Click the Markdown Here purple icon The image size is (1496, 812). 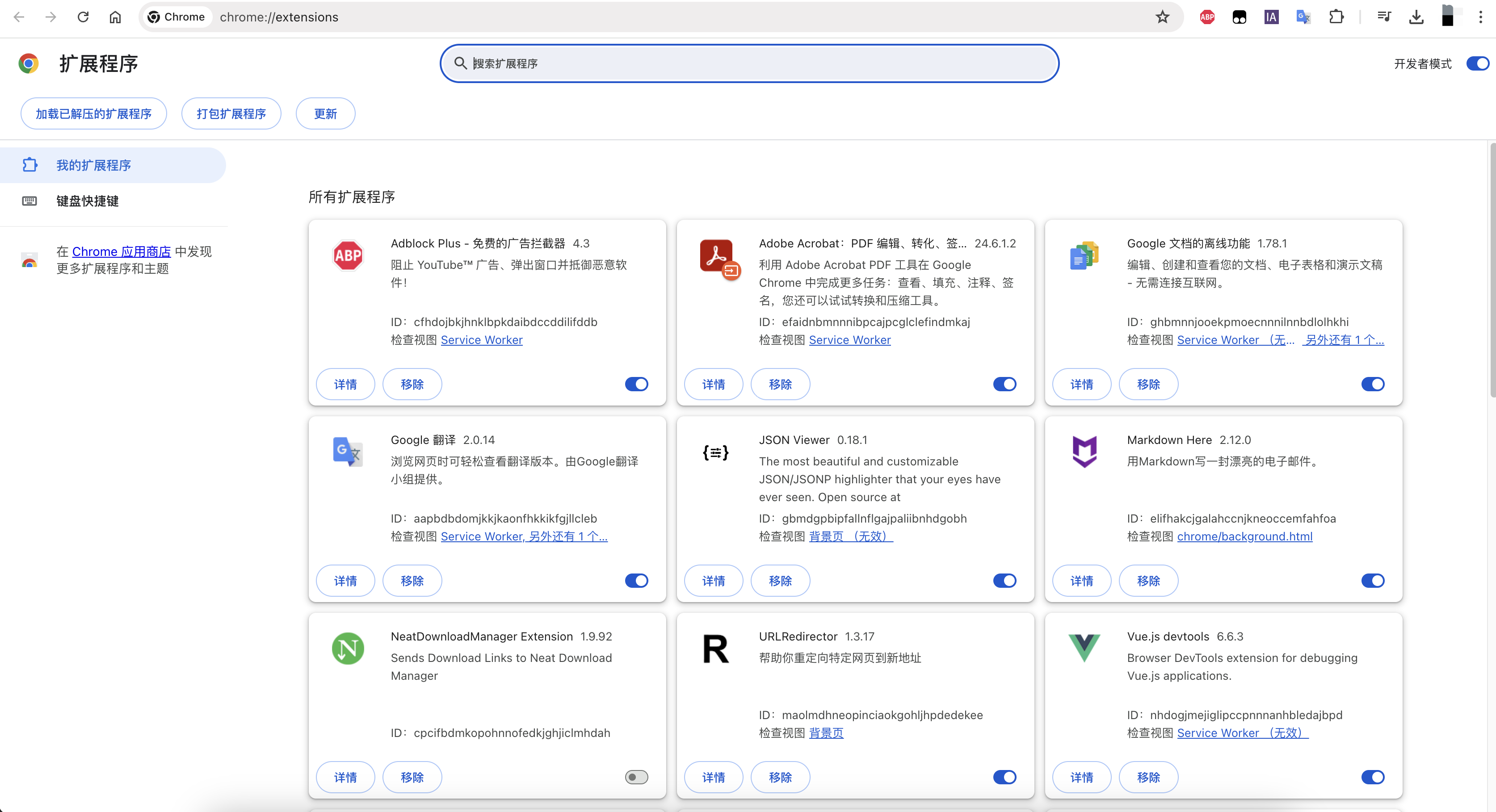click(x=1084, y=452)
